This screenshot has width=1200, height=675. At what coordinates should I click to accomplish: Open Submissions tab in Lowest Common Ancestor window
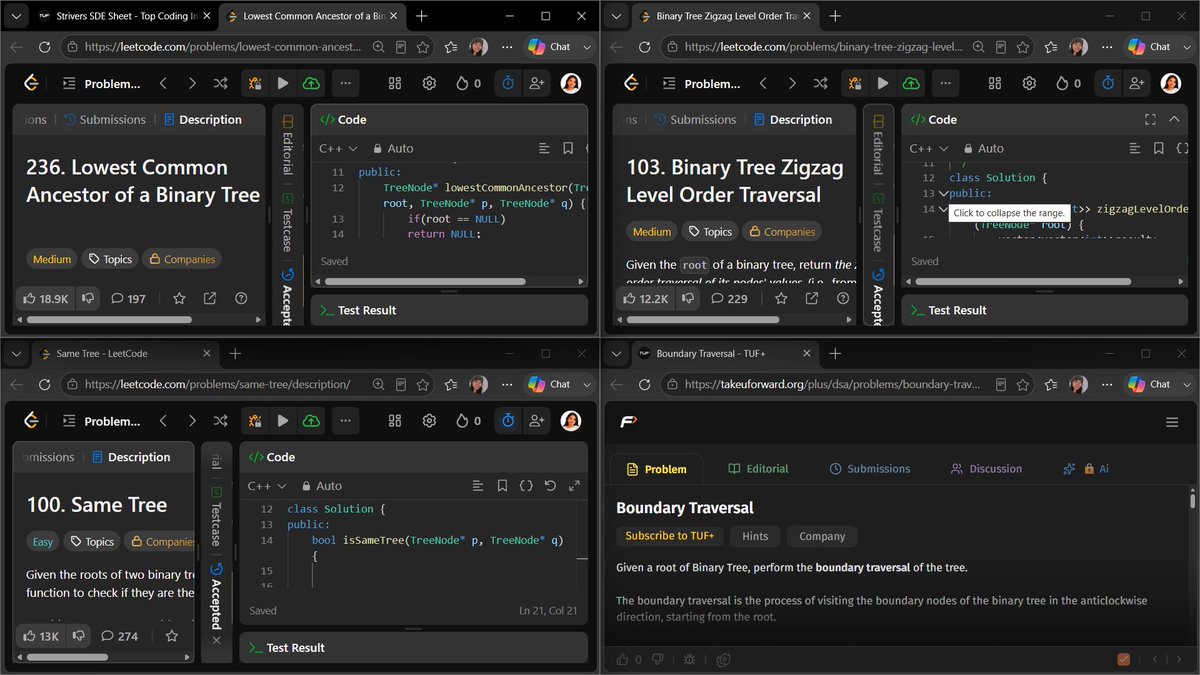pos(105,119)
